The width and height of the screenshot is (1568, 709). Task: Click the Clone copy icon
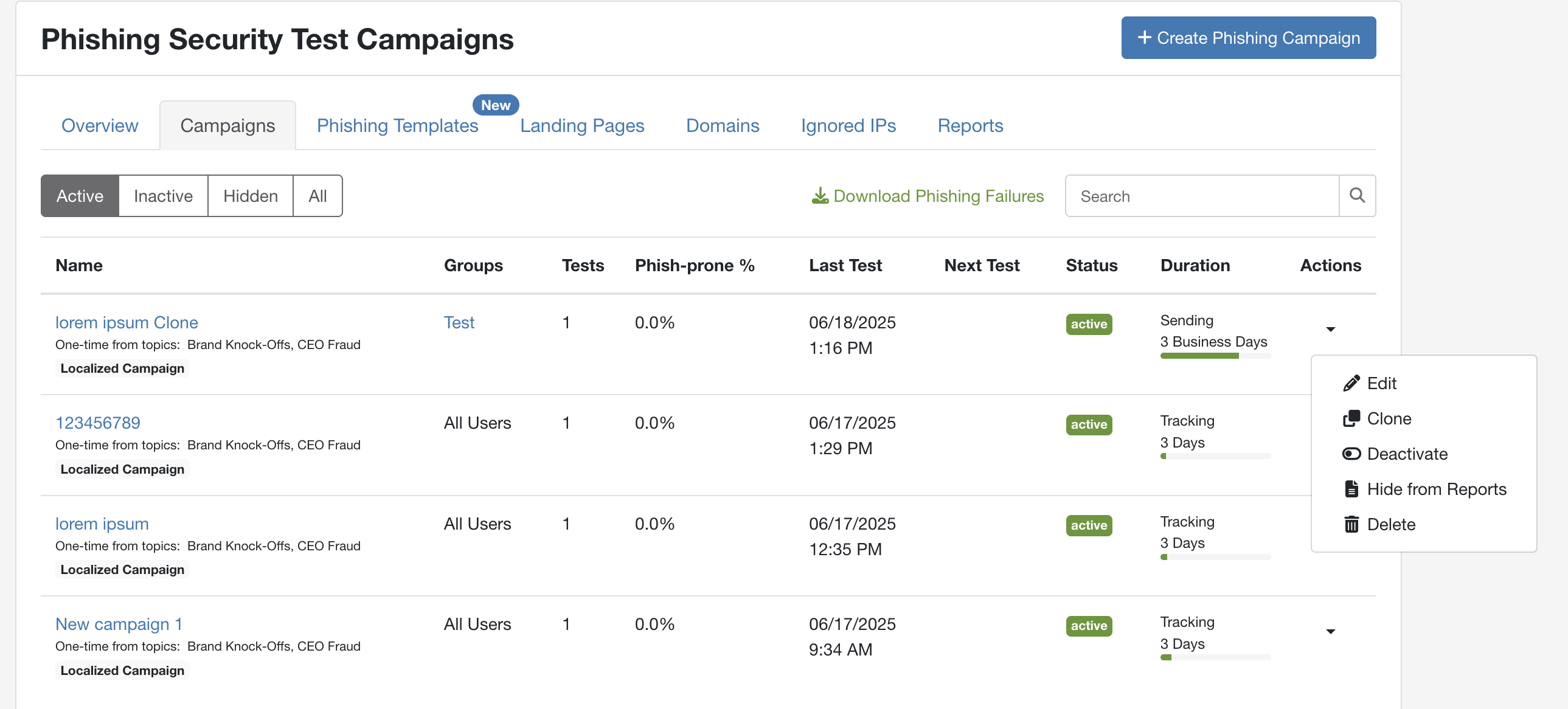(1351, 419)
